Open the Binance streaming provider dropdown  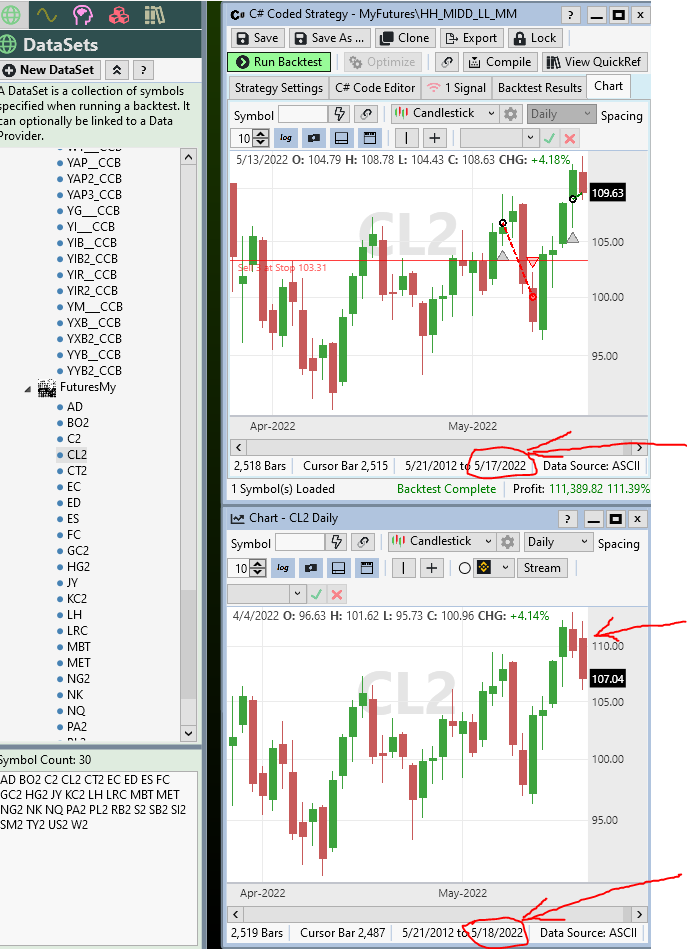point(495,568)
